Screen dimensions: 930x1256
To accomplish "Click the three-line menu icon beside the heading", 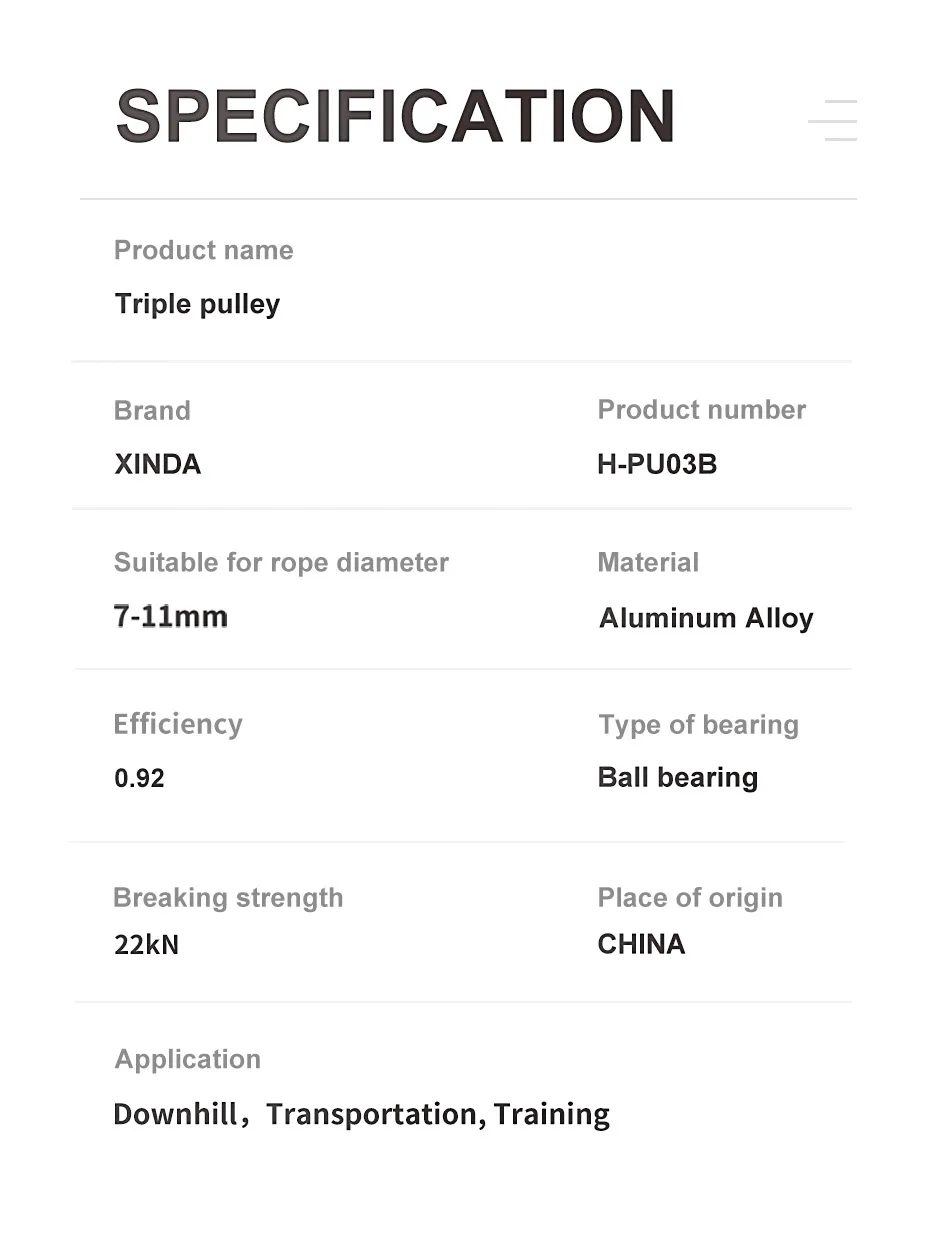I will pos(833,120).
